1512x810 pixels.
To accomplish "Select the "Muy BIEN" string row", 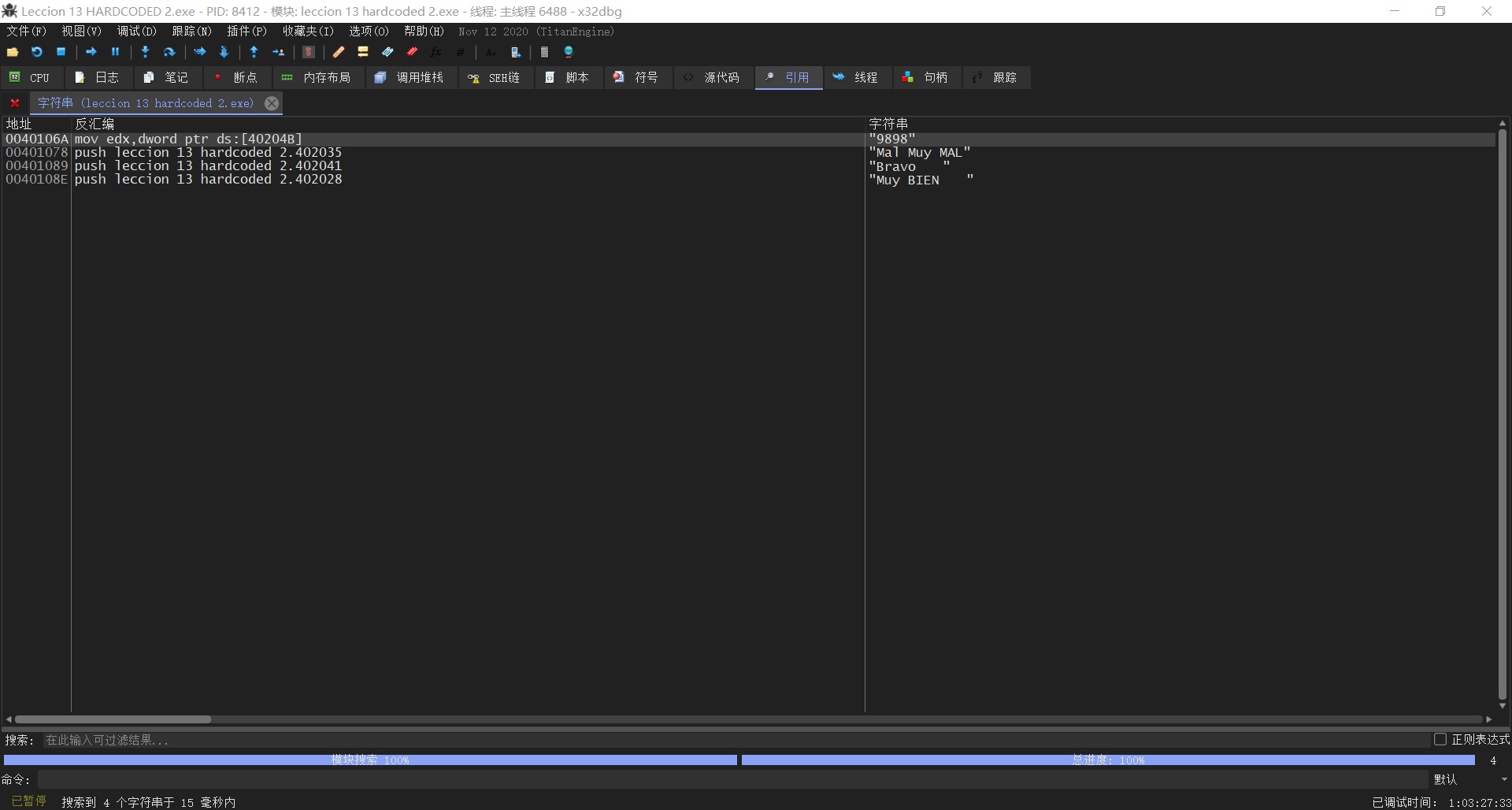I will 749,180.
